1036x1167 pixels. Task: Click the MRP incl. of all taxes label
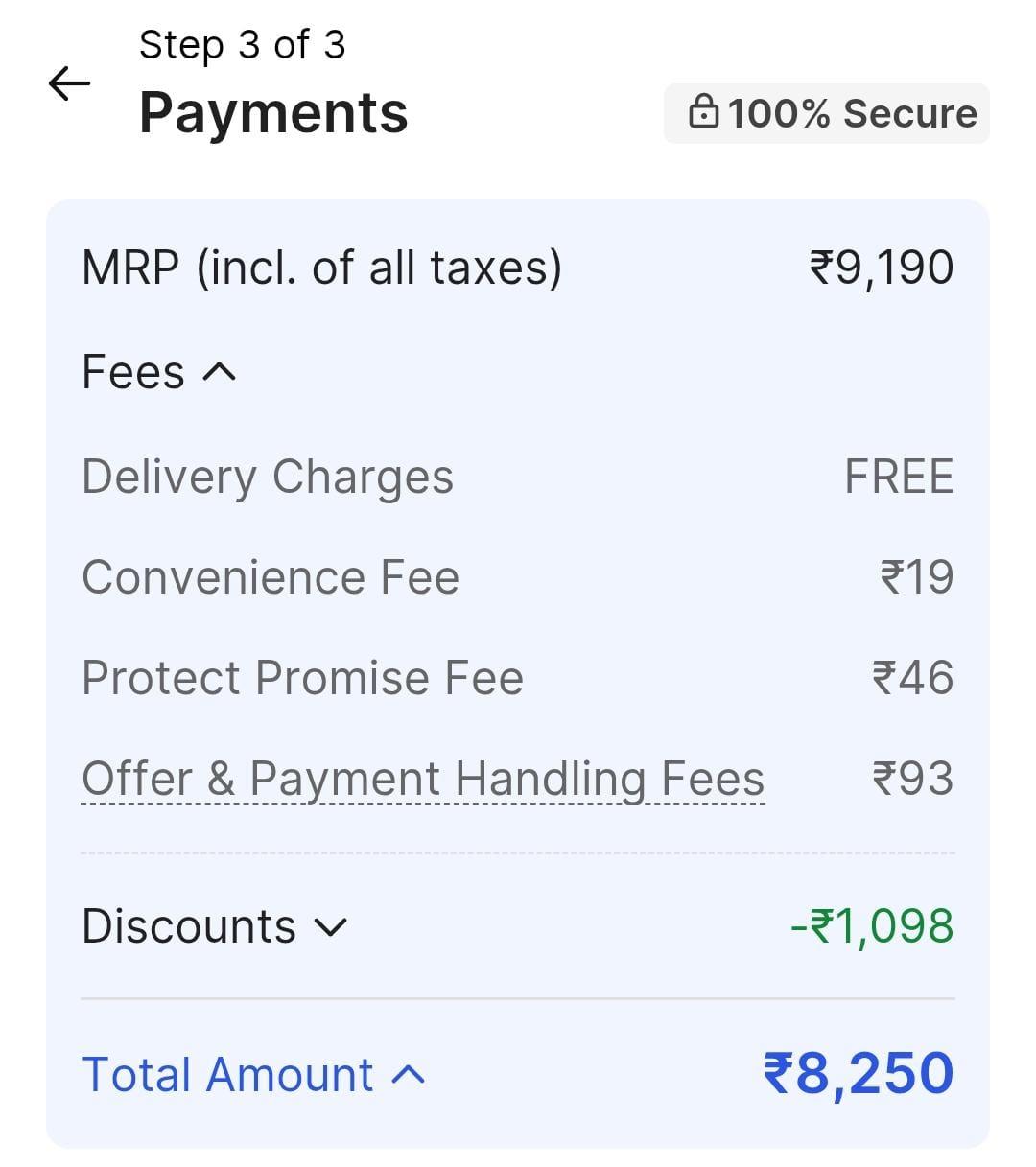(321, 268)
